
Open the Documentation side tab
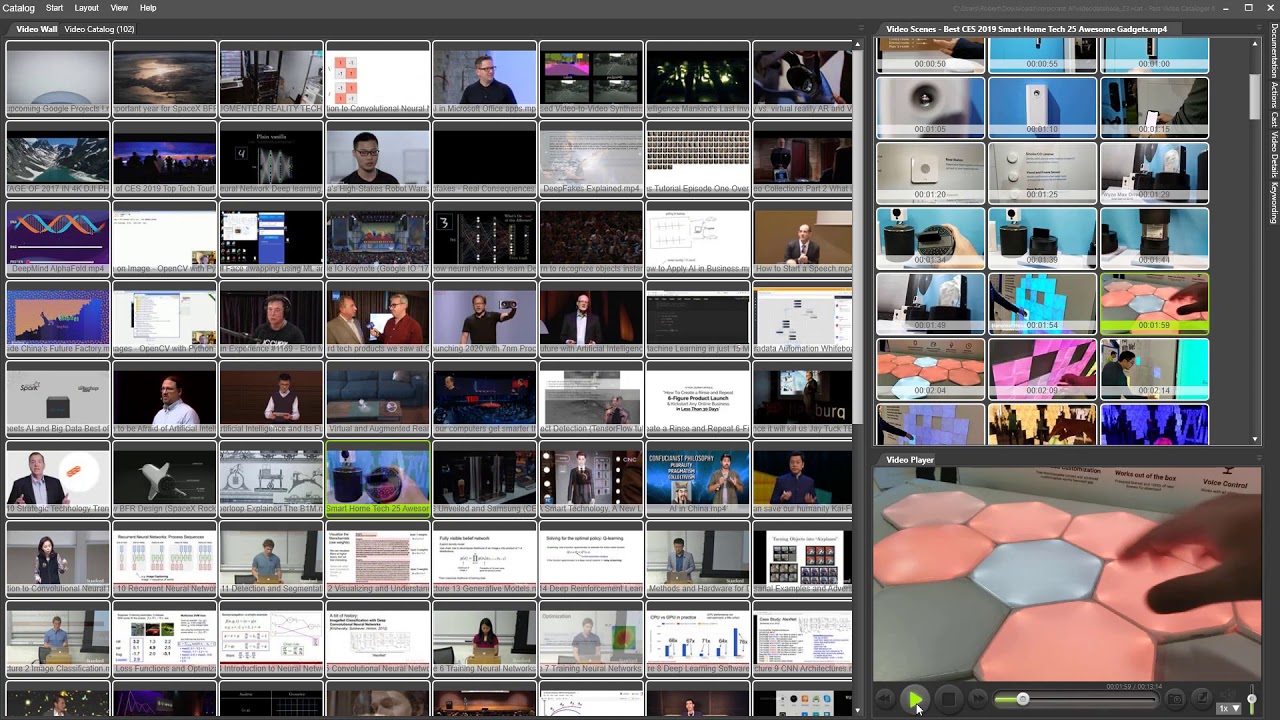coord(1274,51)
